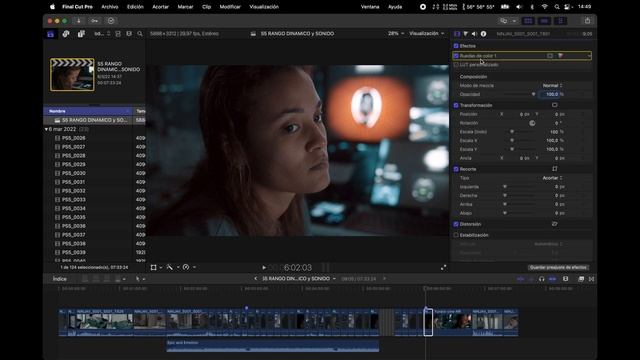
Task: Open the Recorte Tipo Acortar dropdown
Action: tap(553, 178)
